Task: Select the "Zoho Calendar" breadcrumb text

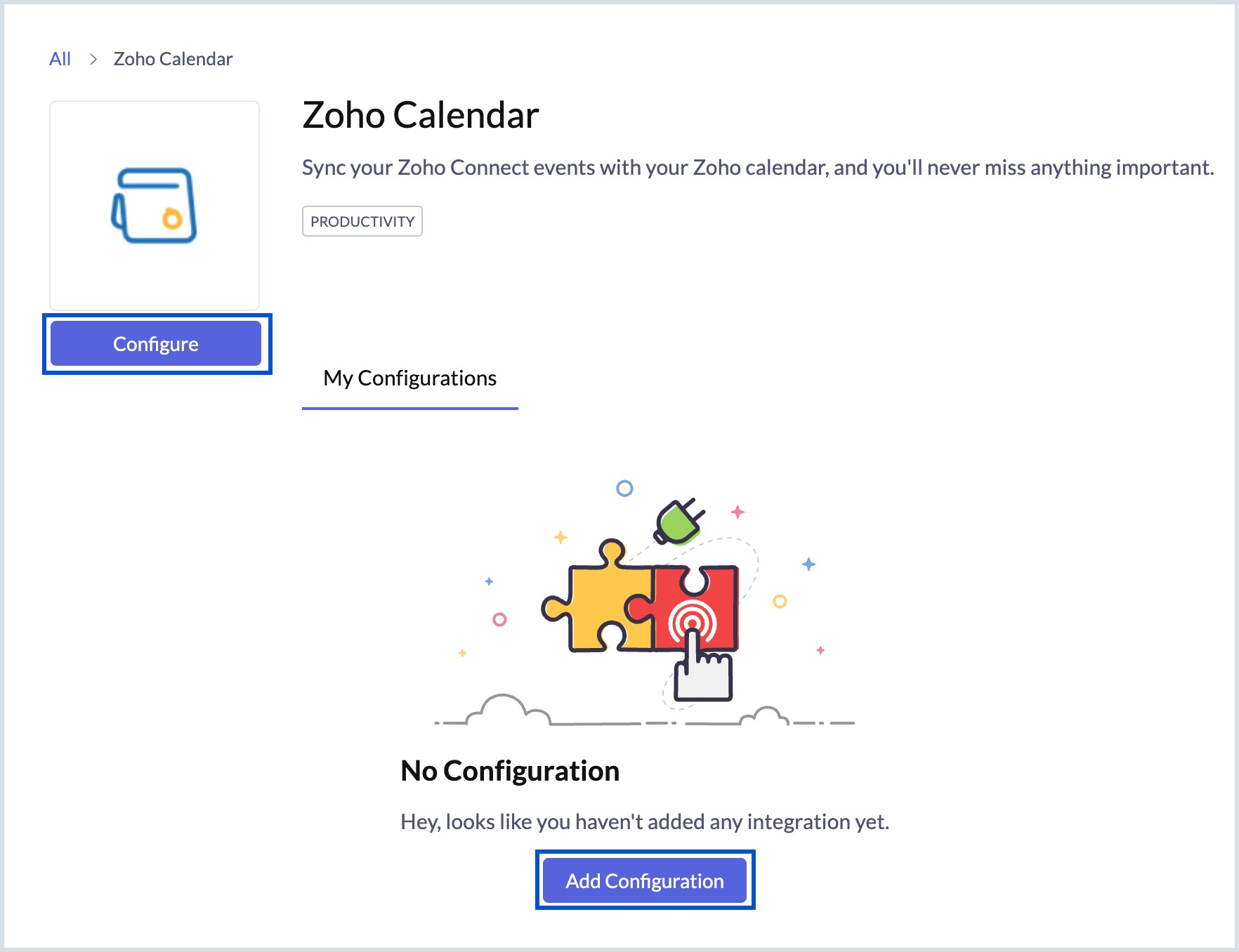Action: pos(173,59)
